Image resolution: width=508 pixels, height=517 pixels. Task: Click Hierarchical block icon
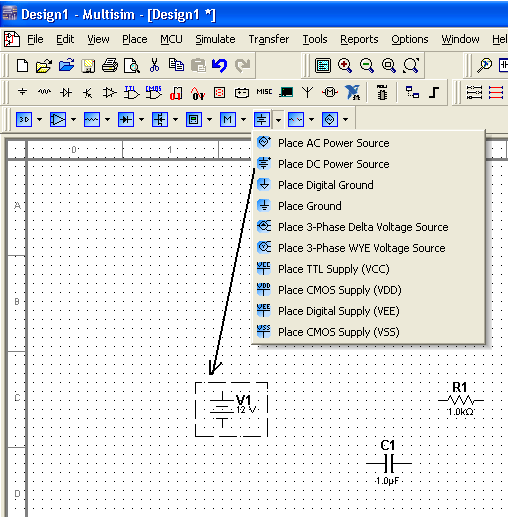point(412,92)
